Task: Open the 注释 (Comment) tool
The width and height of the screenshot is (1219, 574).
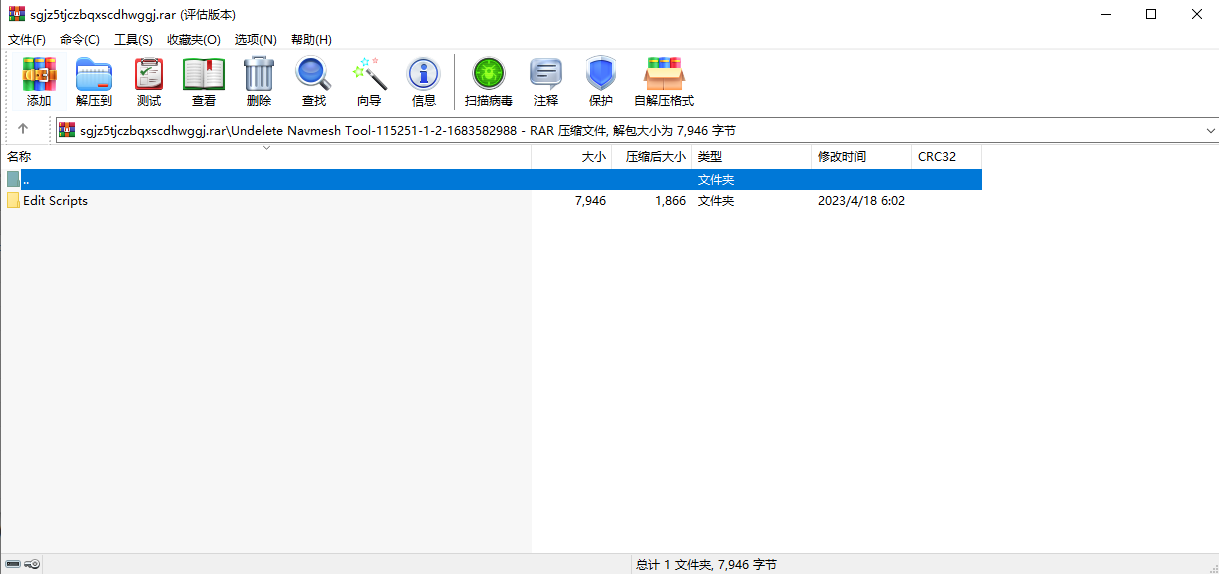Action: point(546,82)
